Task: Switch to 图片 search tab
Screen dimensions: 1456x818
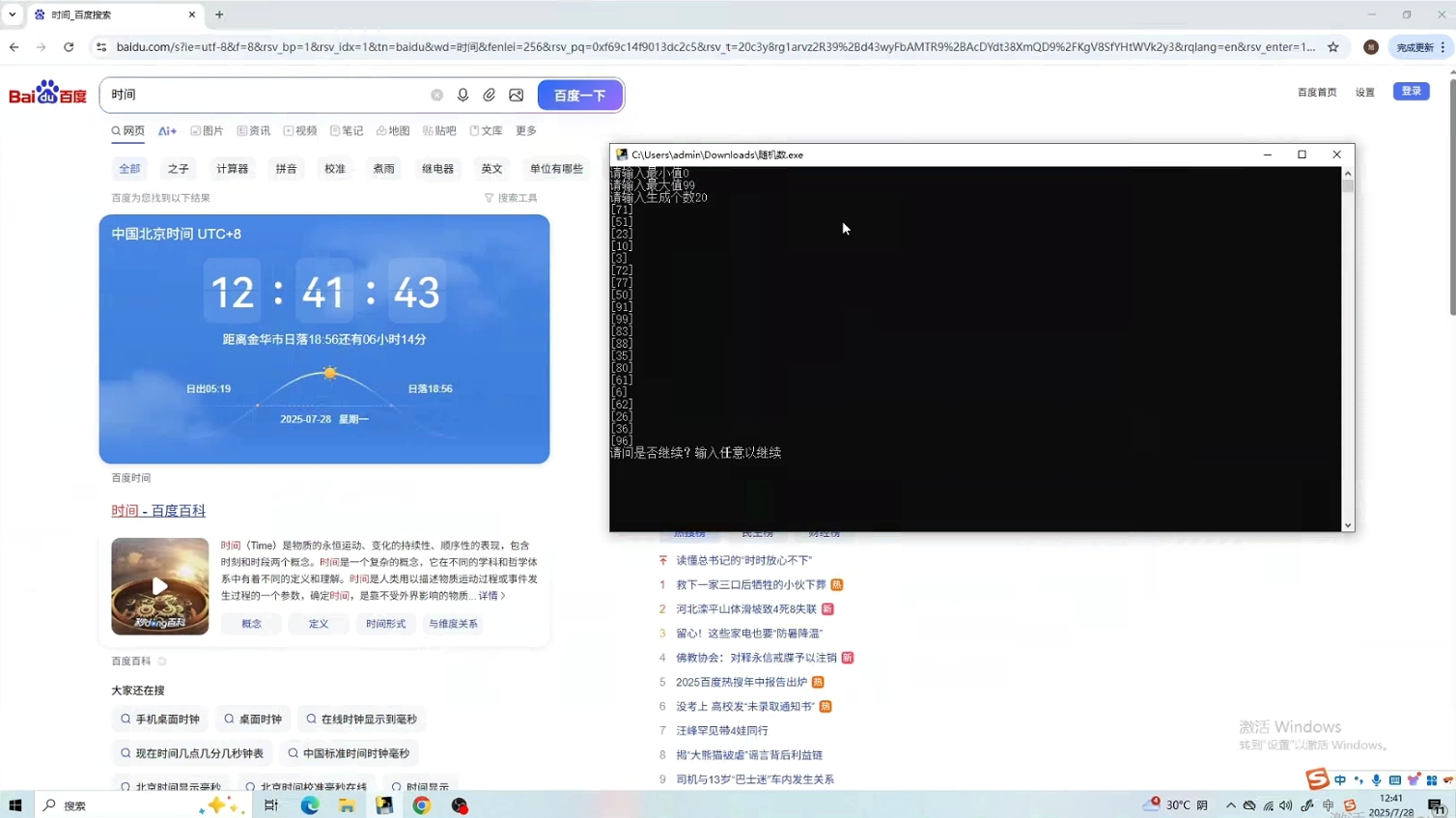Action: (207, 130)
